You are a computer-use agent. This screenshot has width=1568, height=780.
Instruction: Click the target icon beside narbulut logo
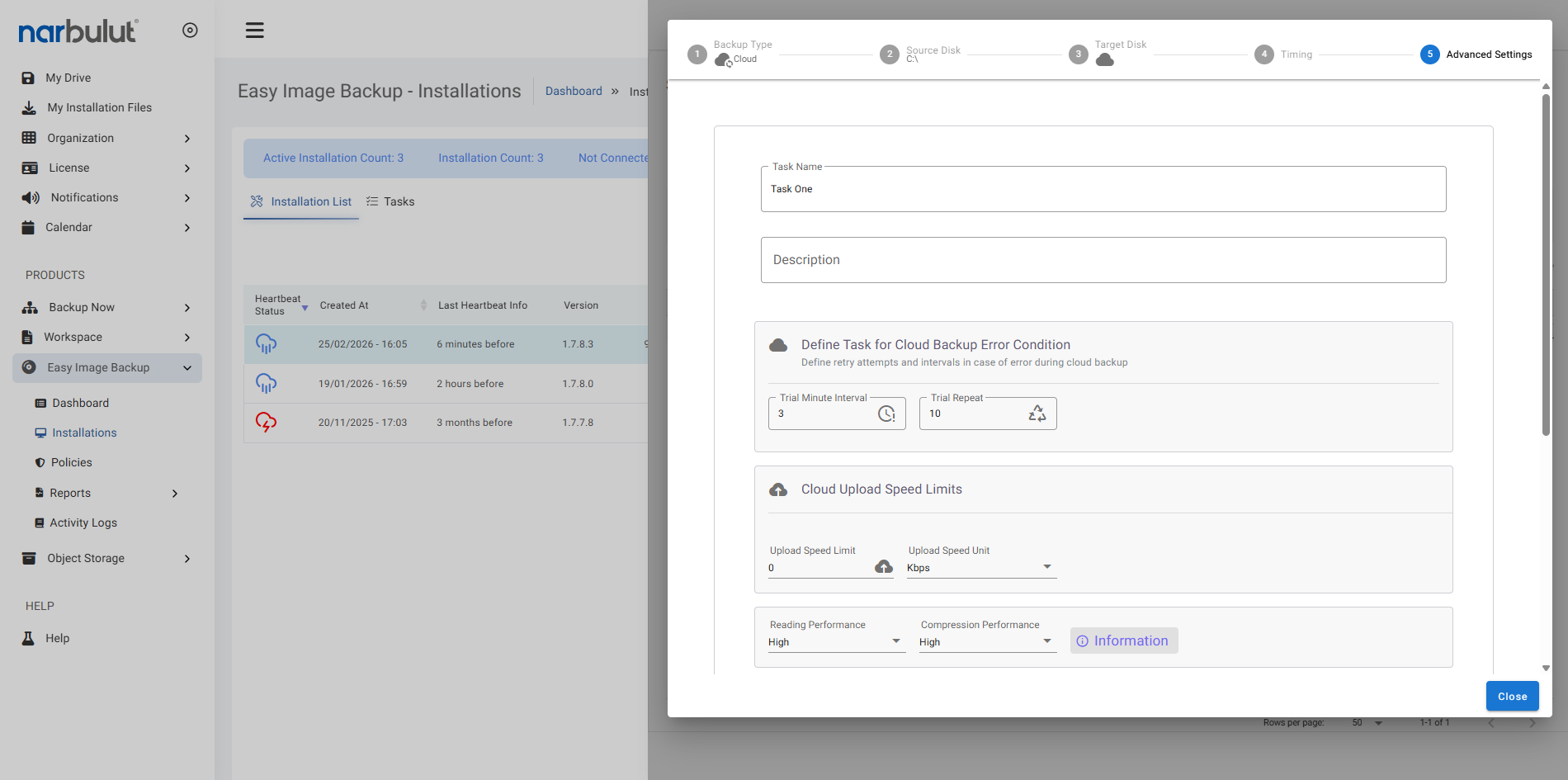click(x=190, y=31)
